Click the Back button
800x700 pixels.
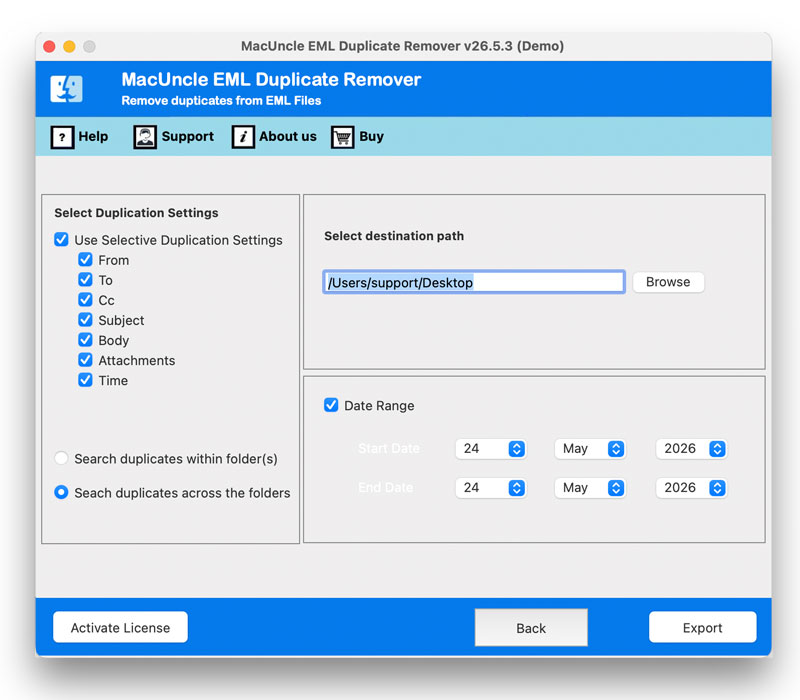tap(531, 628)
